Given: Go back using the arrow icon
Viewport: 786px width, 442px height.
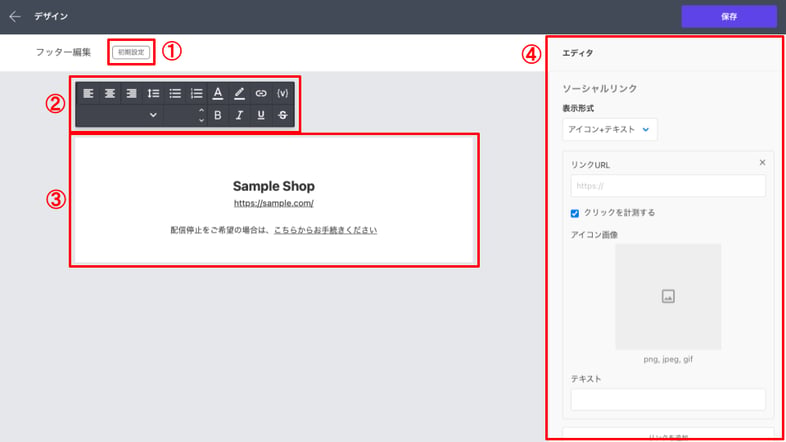Looking at the screenshot, I should pyautogui.click(x=15, y=17).
